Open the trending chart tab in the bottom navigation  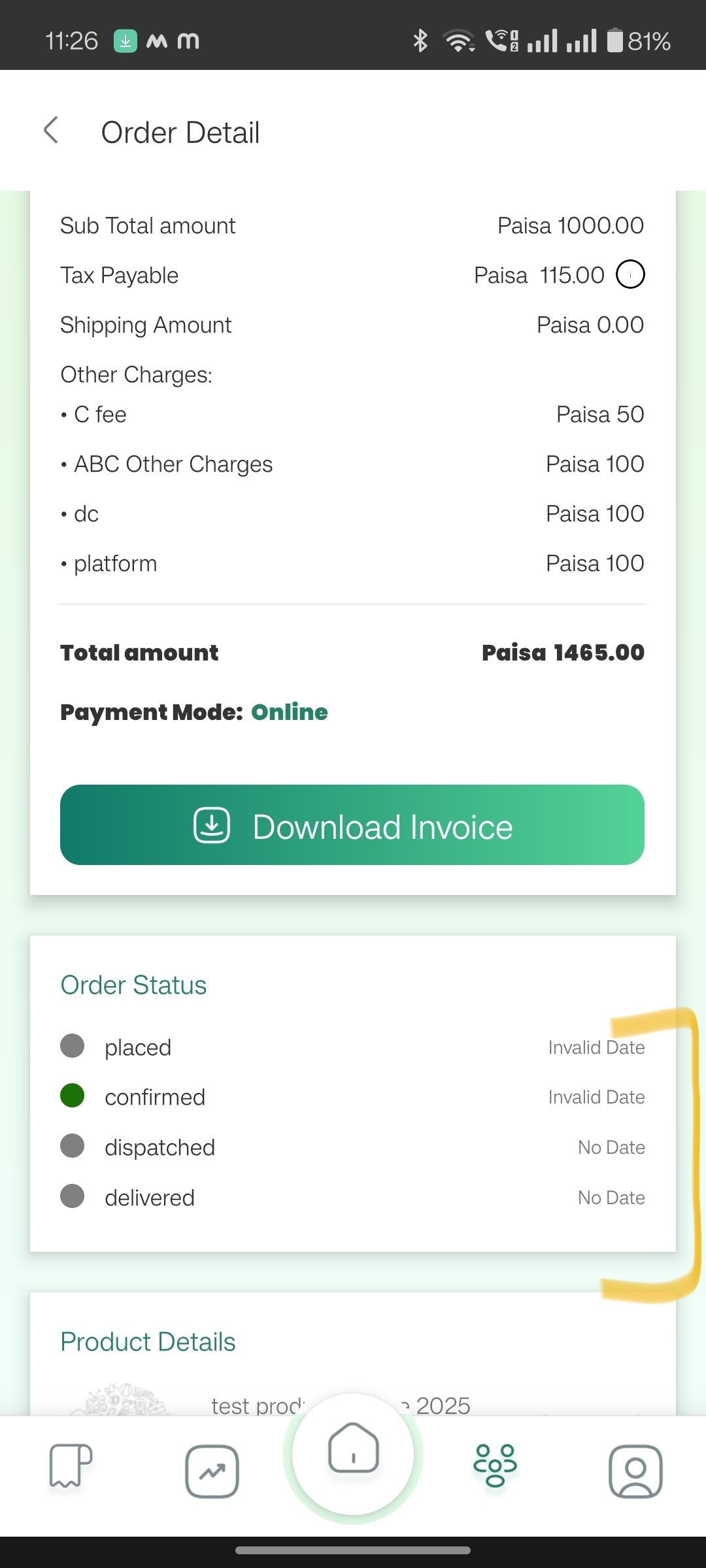[x=212, y=1471]
